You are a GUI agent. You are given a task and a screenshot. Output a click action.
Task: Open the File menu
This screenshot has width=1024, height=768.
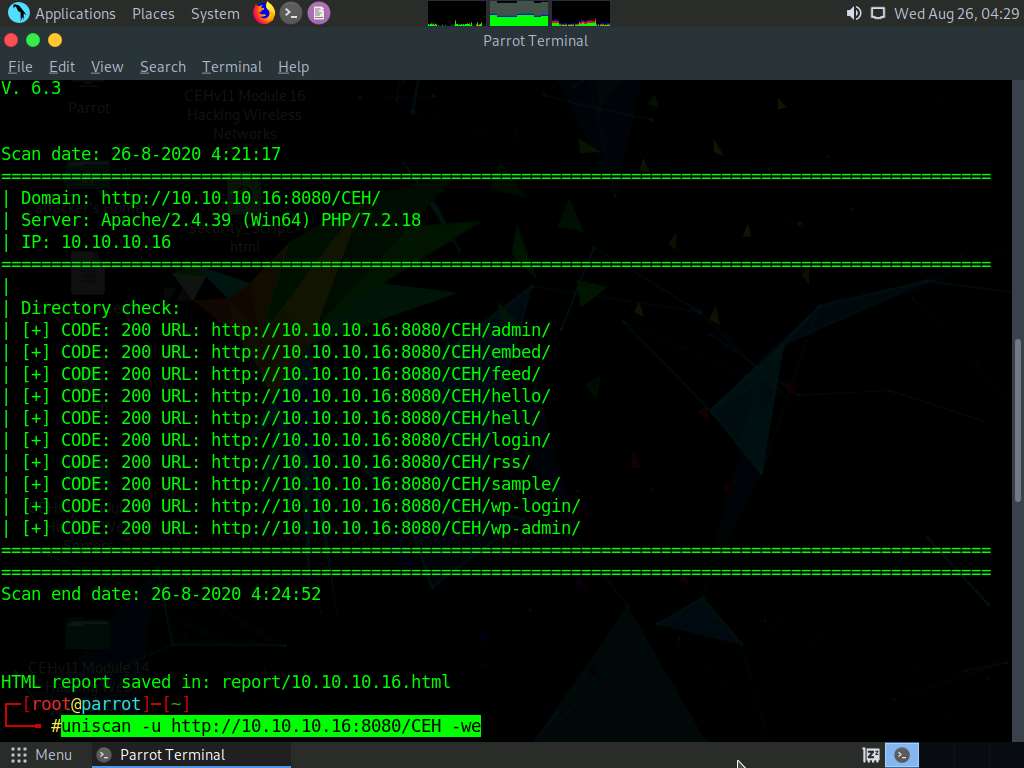coord(20,67)
